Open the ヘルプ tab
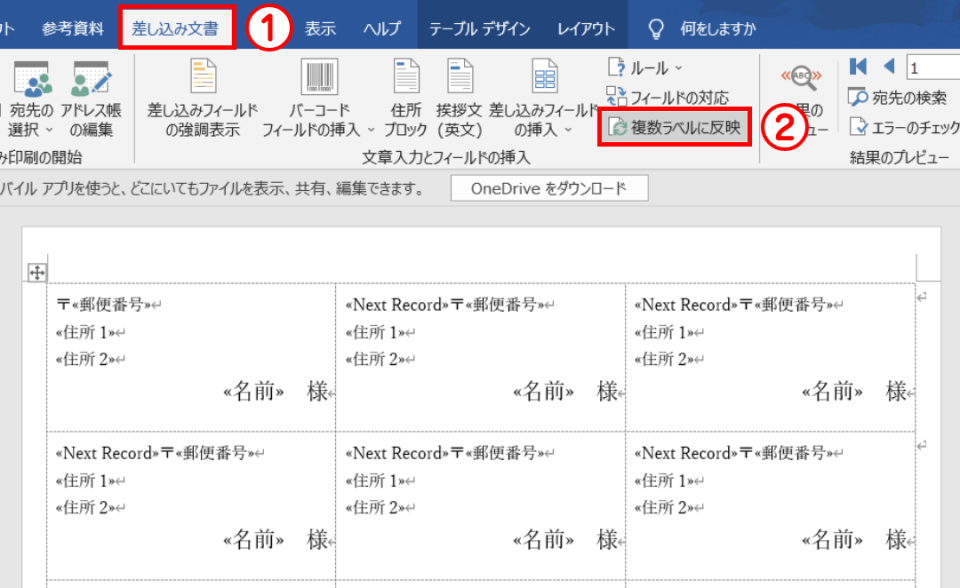Screen dimensions: 960x588 [381, 29]
